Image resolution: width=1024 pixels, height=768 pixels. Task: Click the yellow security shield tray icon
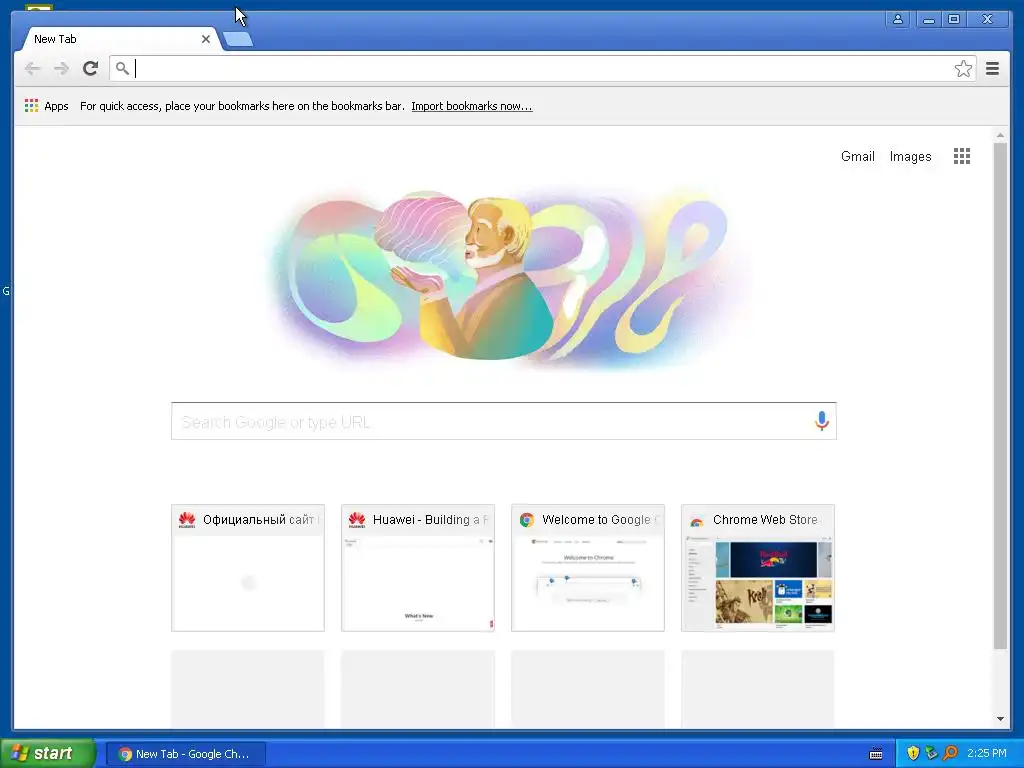point(913,753)
